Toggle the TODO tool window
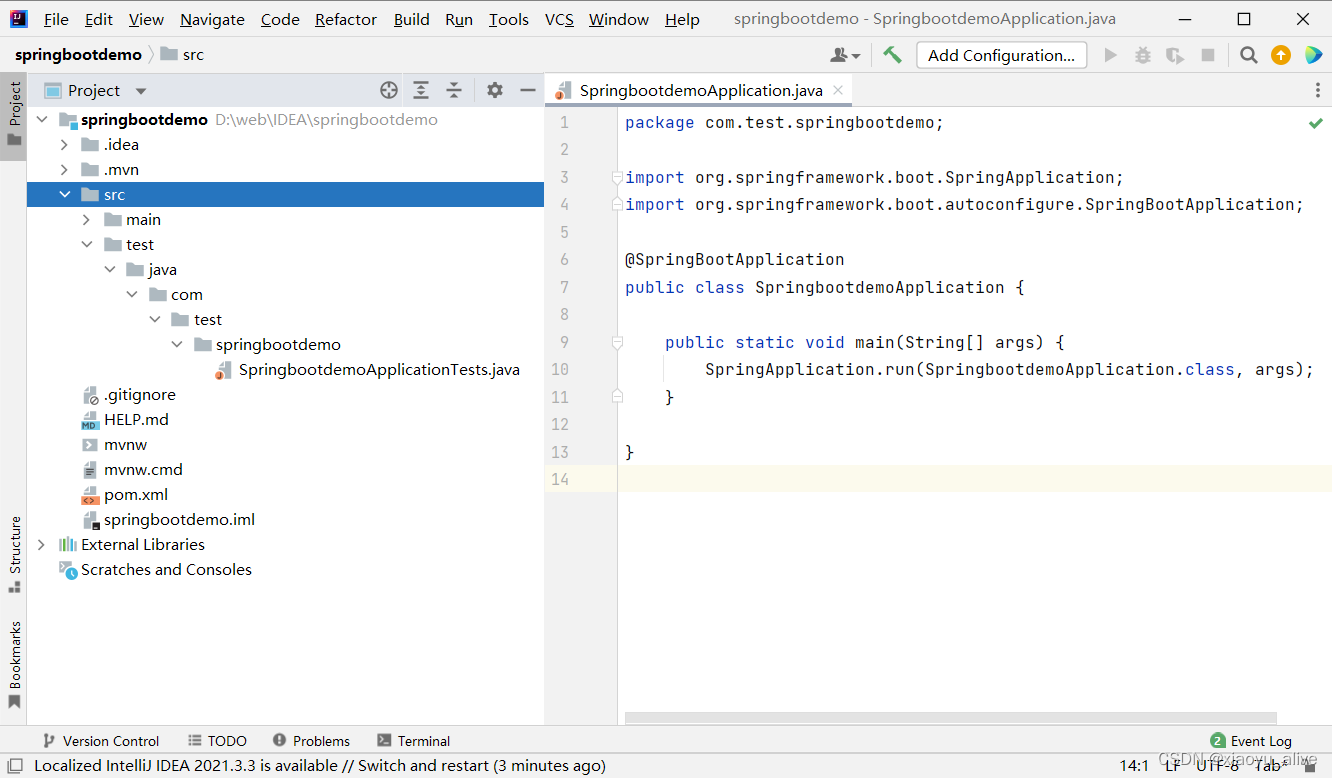This screenshot has width=1332, height=778. (x=217, y=741)
